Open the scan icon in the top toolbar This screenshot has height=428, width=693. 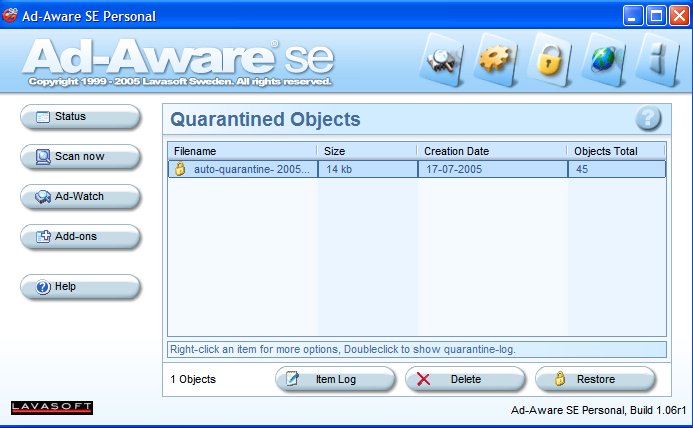click(x=442, y=61)
